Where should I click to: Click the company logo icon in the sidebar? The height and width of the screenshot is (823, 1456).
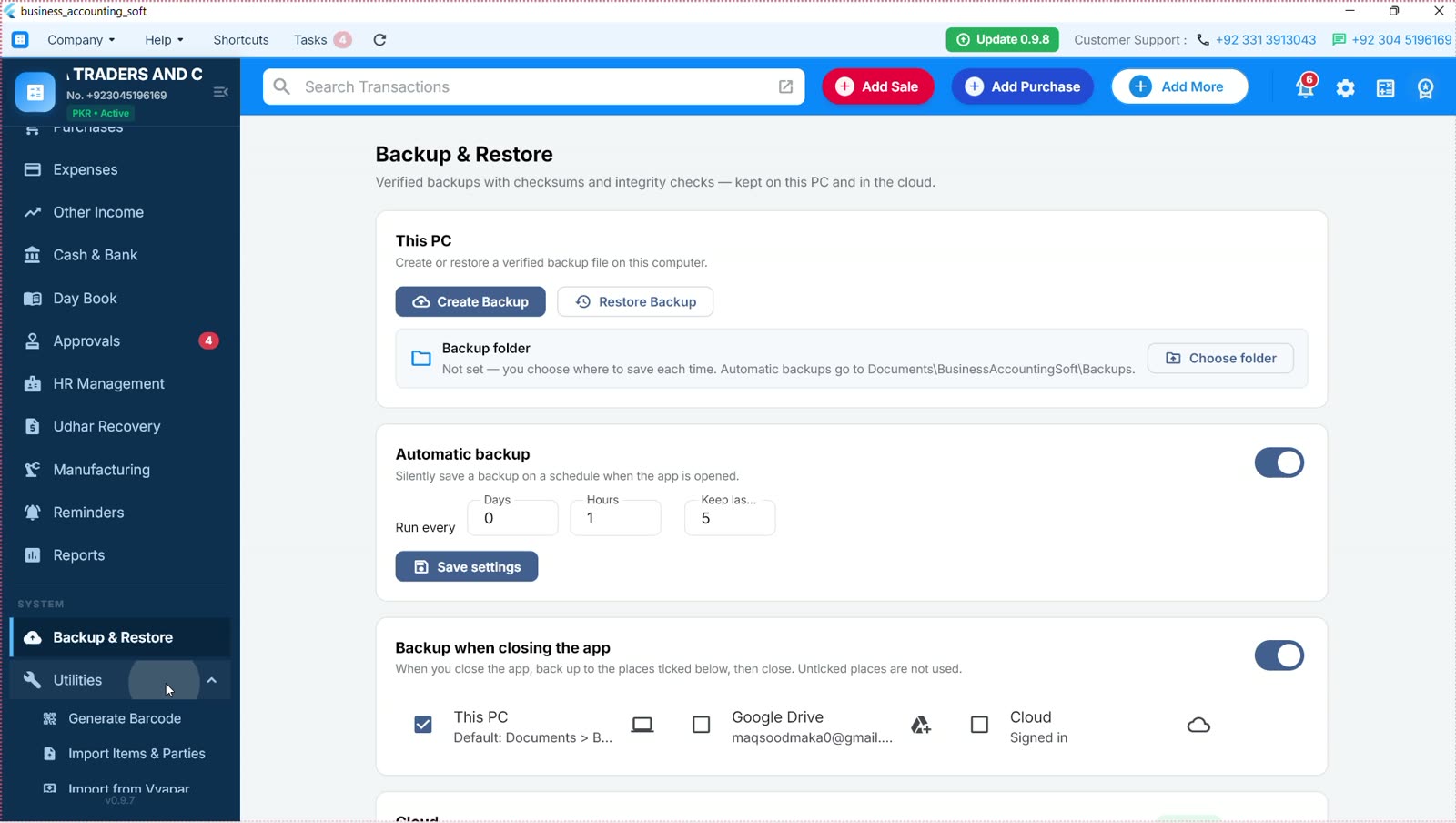(35, 92)
